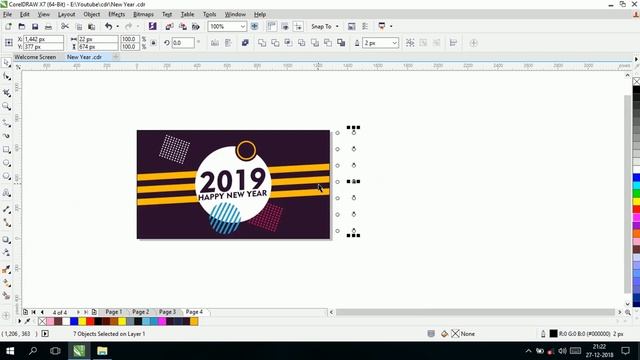
Task: Select the Rectangle tool
Action: [7, 150]
